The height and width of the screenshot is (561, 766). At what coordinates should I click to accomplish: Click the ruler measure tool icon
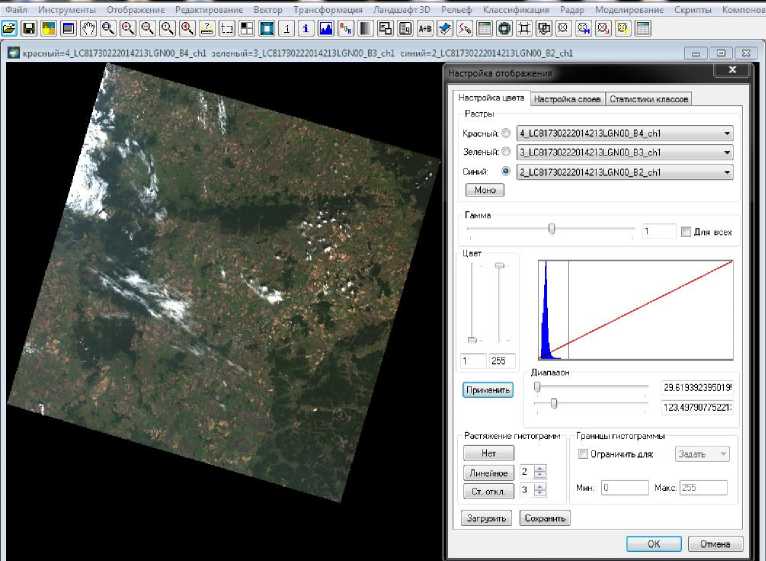[207, 28]
